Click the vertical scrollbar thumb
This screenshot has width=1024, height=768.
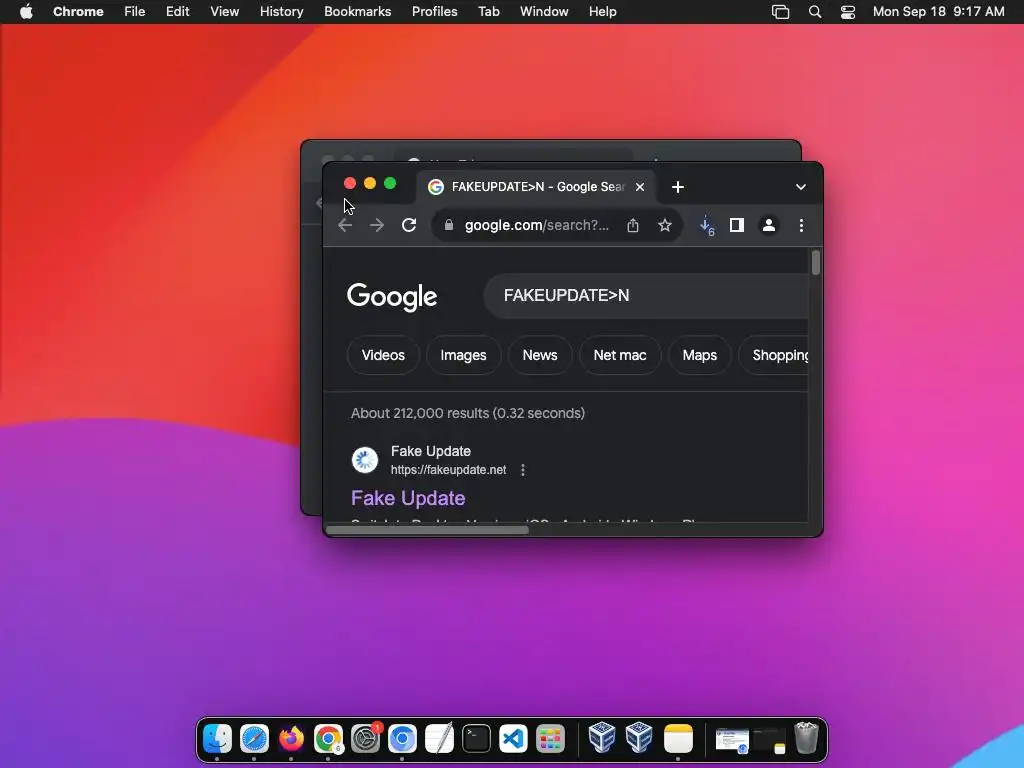(x=816, y=263)
